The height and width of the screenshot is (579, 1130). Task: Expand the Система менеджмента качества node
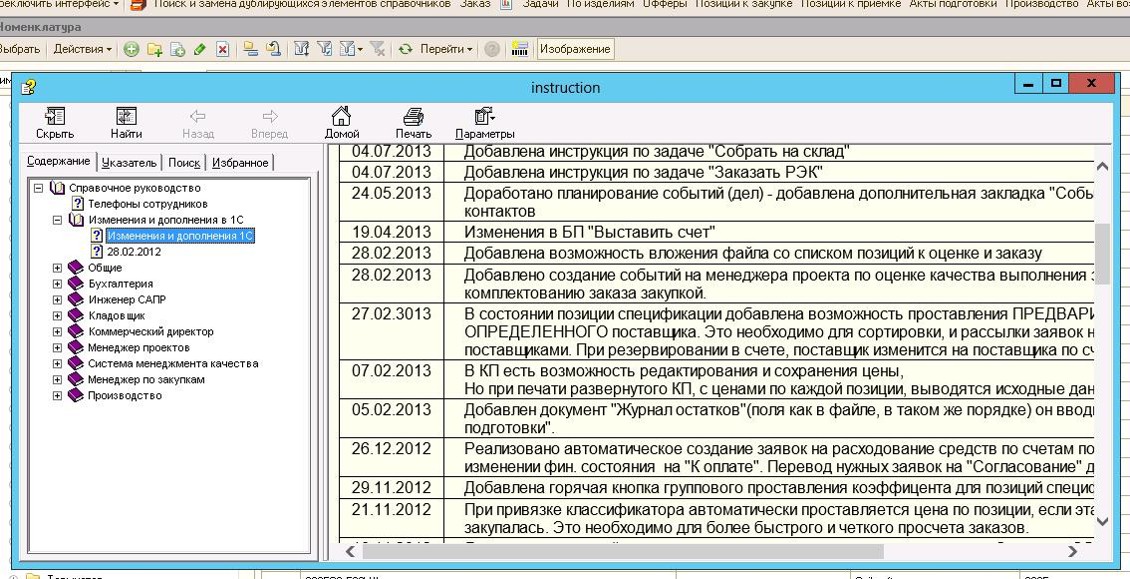point(58,363)
